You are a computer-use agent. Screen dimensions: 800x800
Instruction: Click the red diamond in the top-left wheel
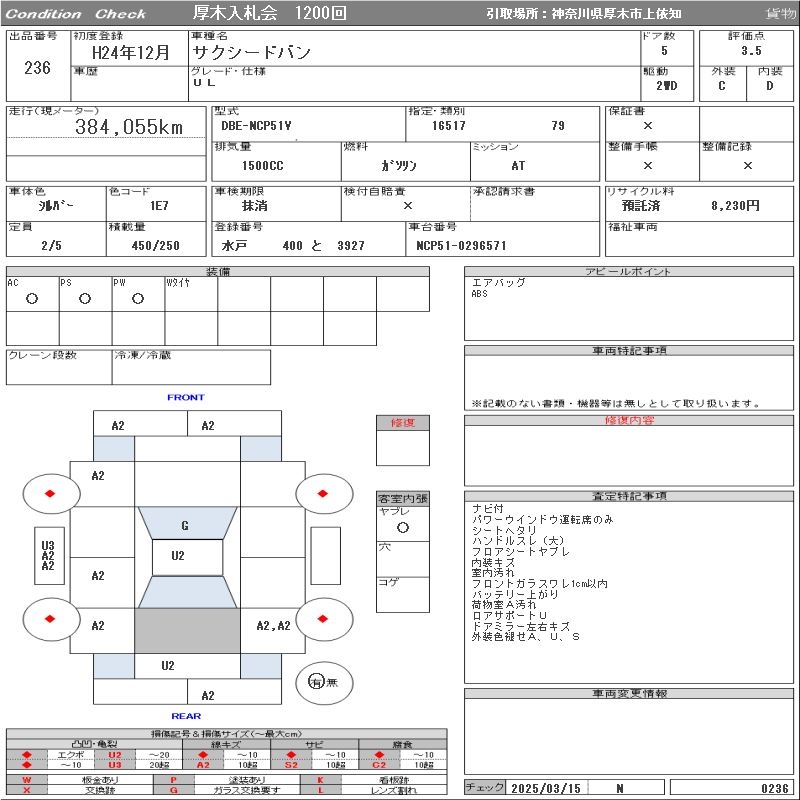click(x=50, y=493)
